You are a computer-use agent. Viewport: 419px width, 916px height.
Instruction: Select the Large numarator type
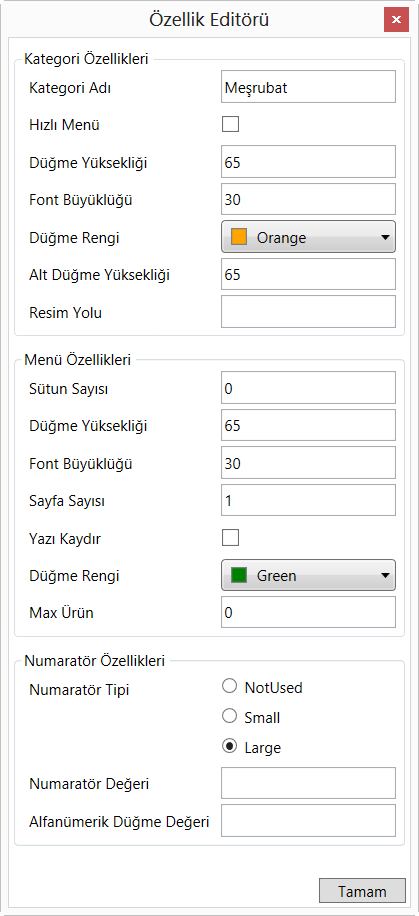(252, 747)
